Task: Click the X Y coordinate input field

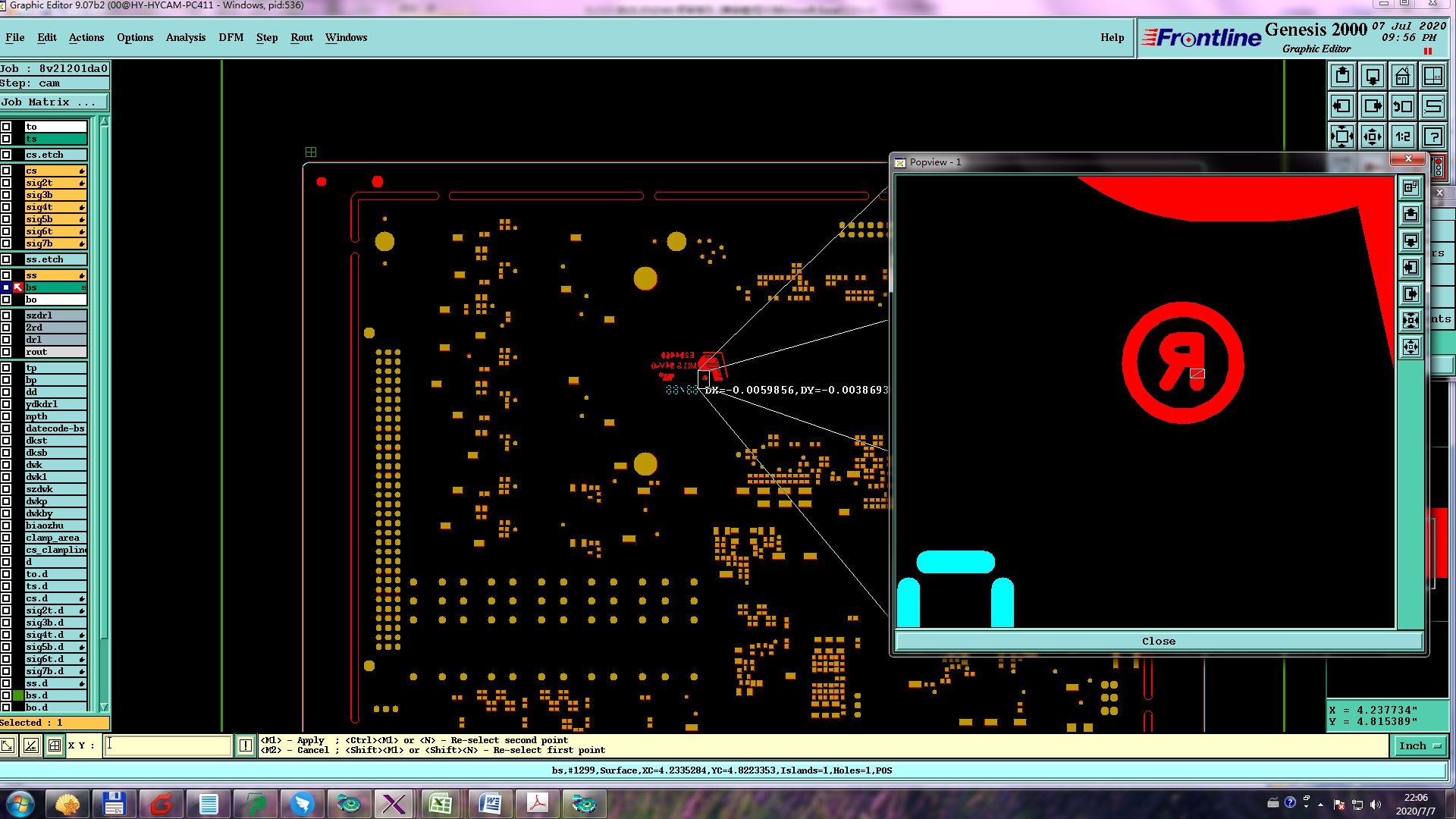Action: [x=168, y=745]
